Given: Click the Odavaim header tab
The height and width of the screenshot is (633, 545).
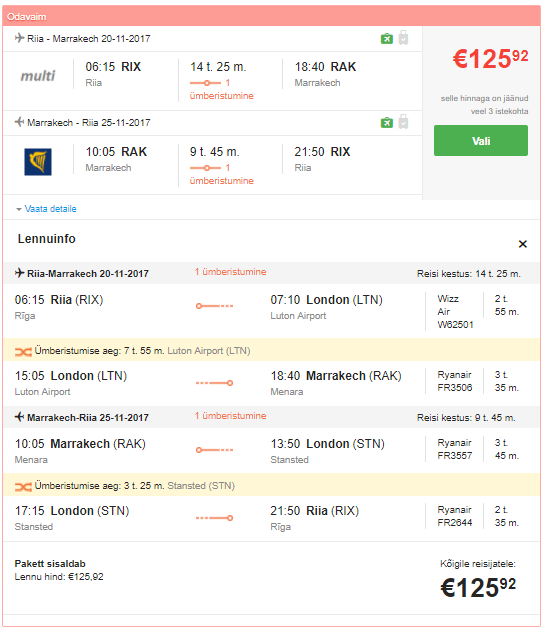Looking at the screenshot, I should [x=27, y=17].
